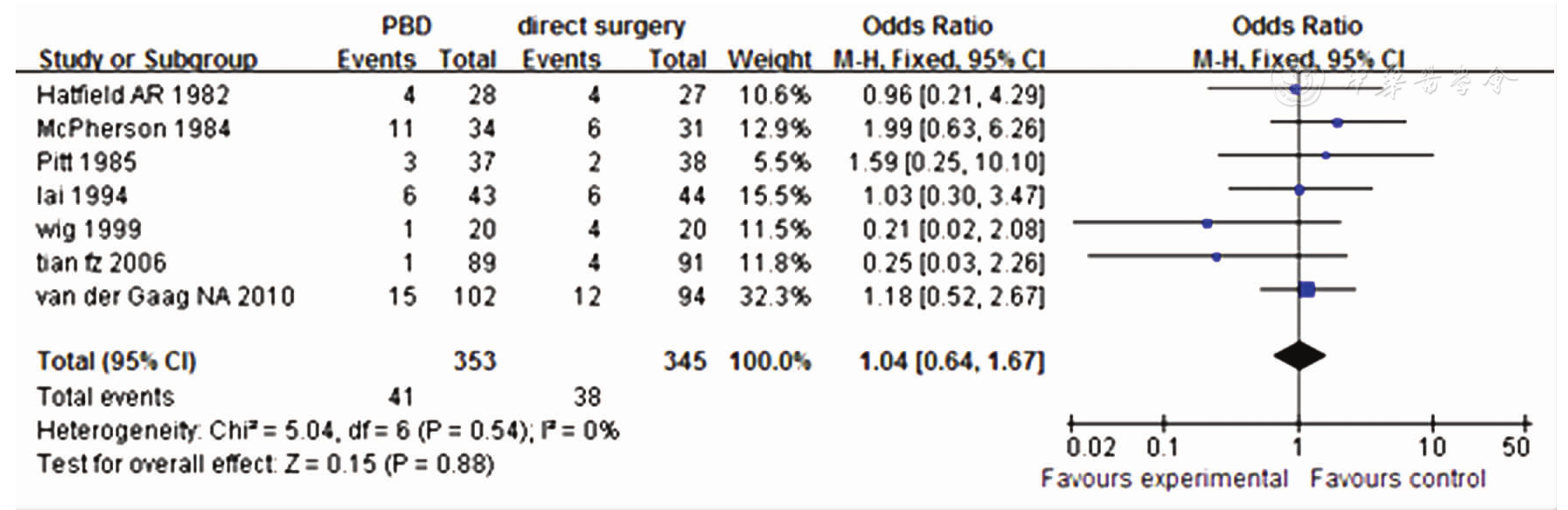
Task: Click the Favours experimental axis label
Action: point(1164,479)
